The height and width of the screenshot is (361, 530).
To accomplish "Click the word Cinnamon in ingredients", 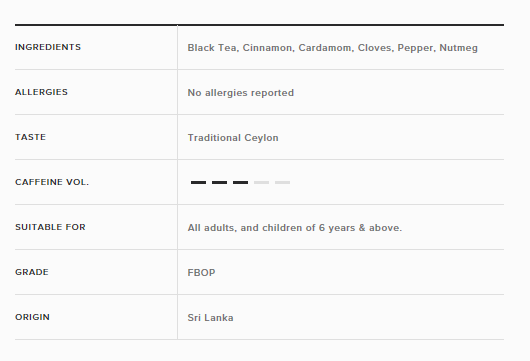I will pos(269,48).
